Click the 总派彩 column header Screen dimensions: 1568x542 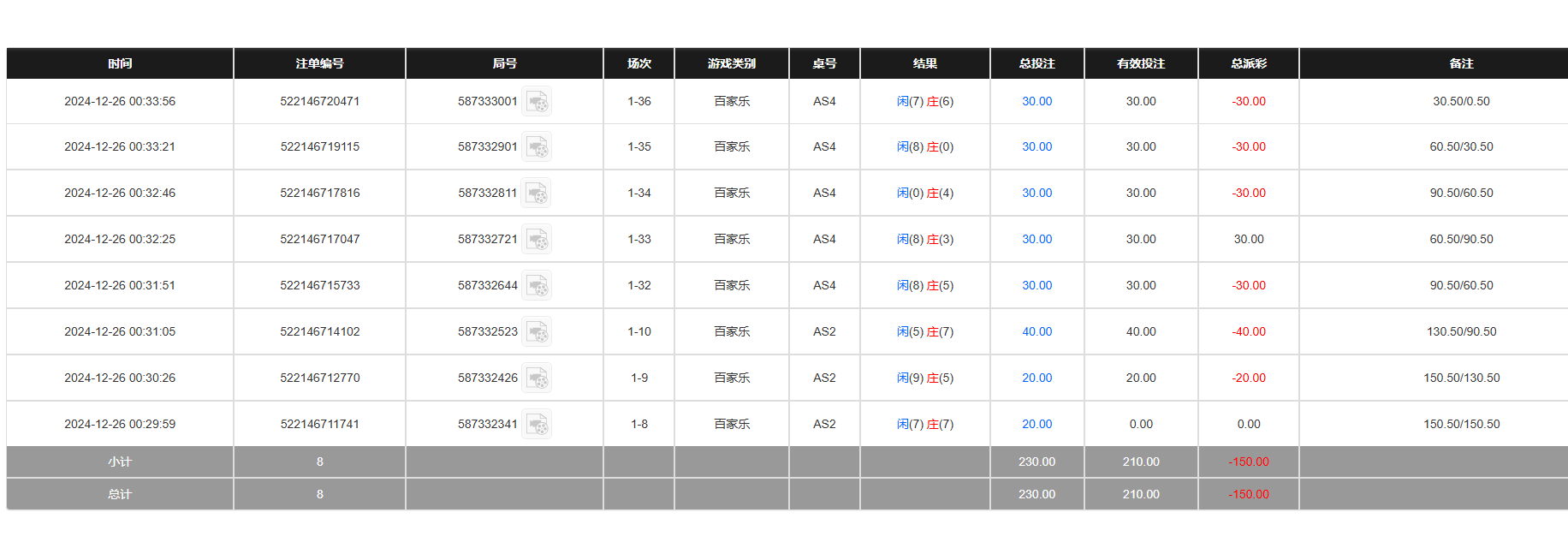point(1248,63)
